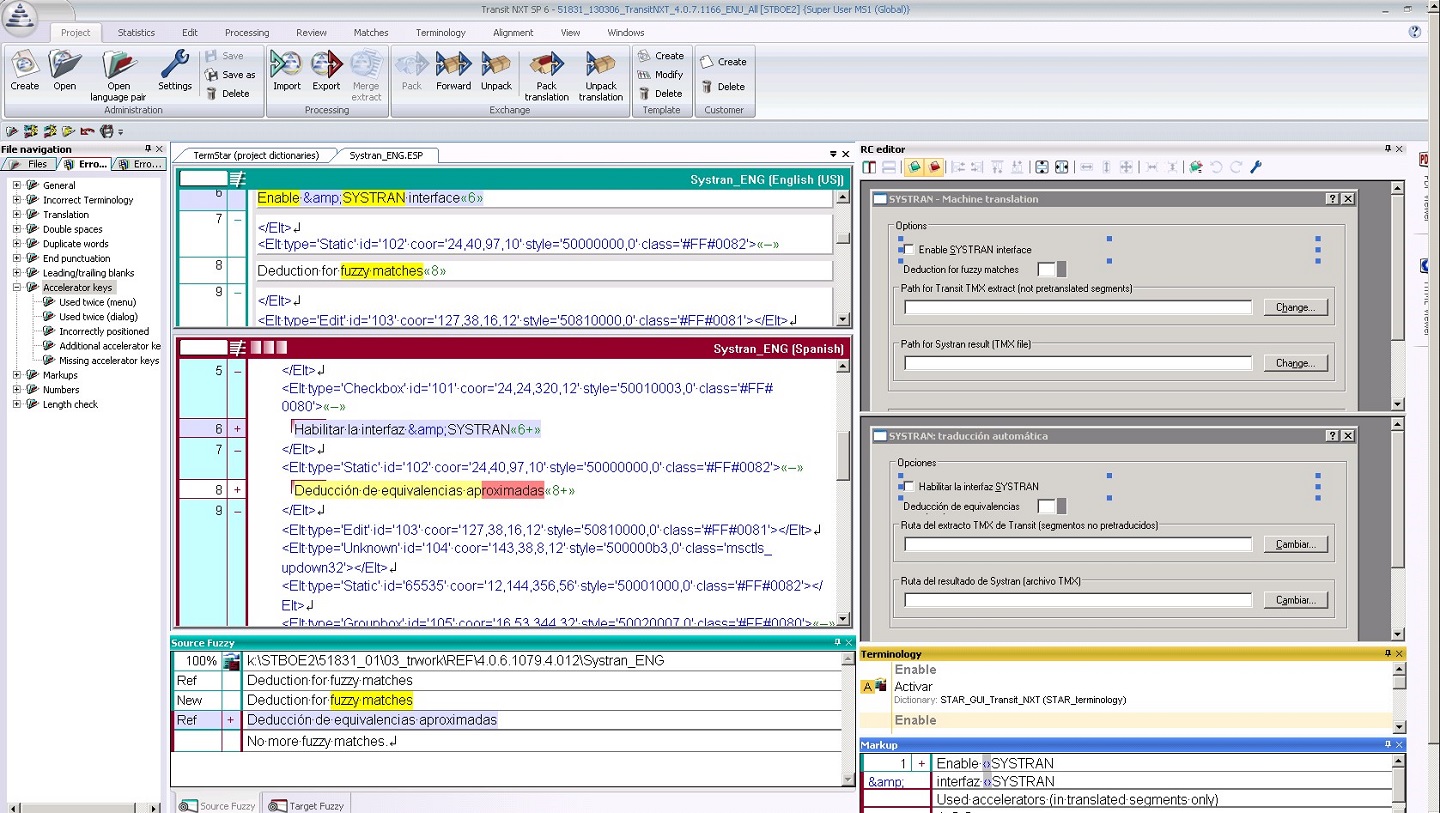This screenshot has height=813, width=1440.
Task: Click Modify in the Template group
Action: click(661, 74)
